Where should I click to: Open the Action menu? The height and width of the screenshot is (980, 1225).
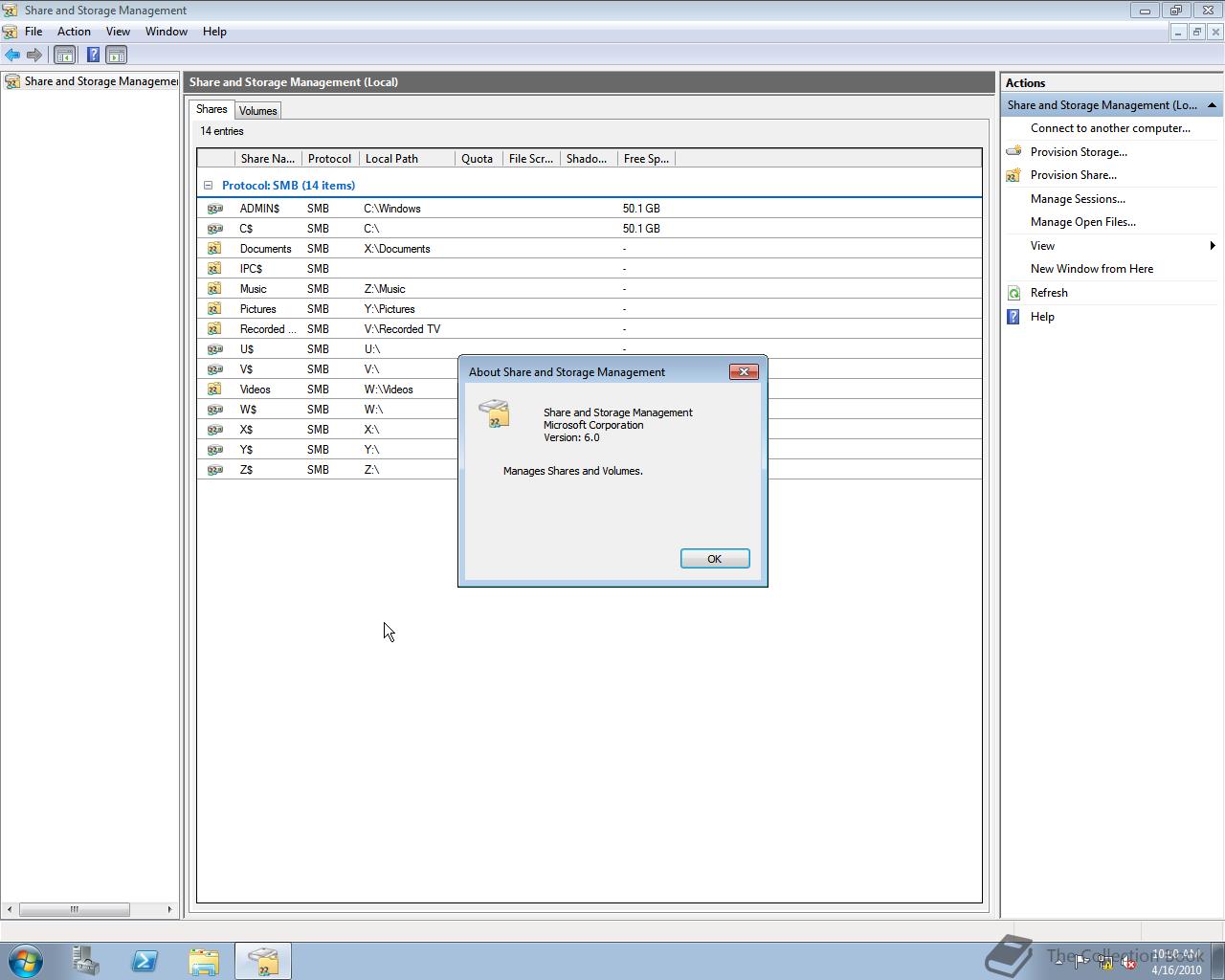(x=74, y=32)
